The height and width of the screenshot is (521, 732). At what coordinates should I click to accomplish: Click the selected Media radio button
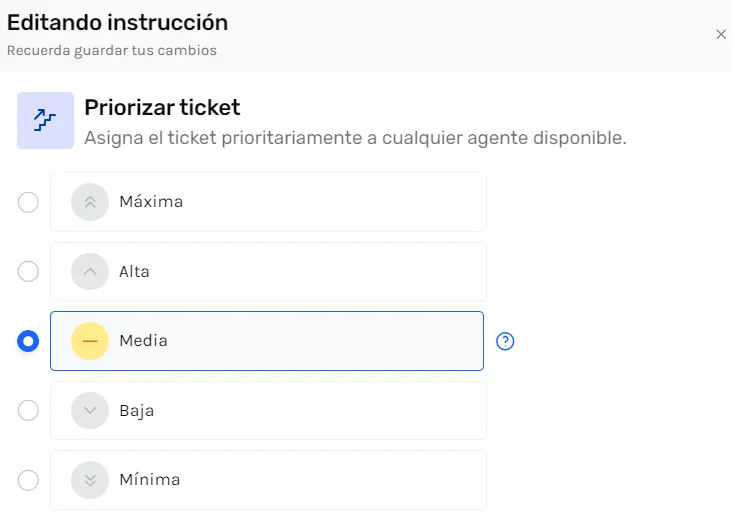[x=29, y=341]
